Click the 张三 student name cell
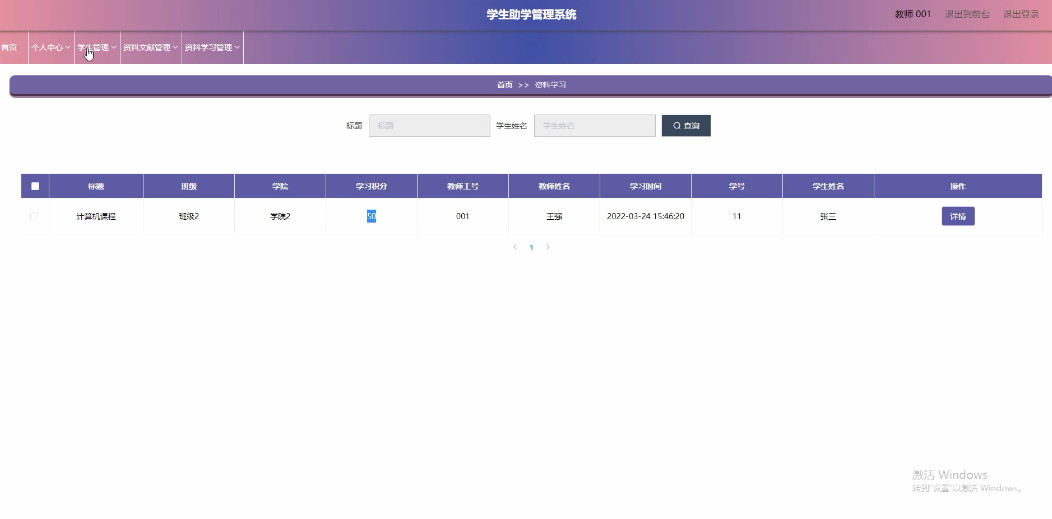 pyautogui.click(x=828, y=217)
